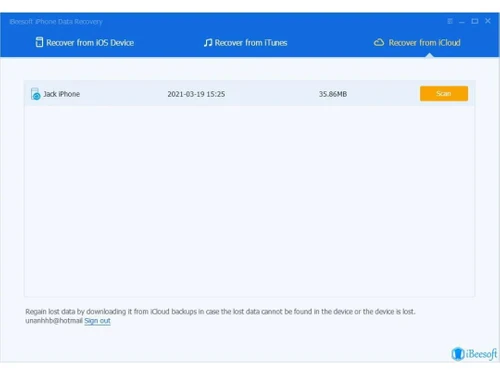Screen dimensions: 500x375
Task: Click the iBeesoft iPhone Data Recovery title
Action: pos(56,22)
